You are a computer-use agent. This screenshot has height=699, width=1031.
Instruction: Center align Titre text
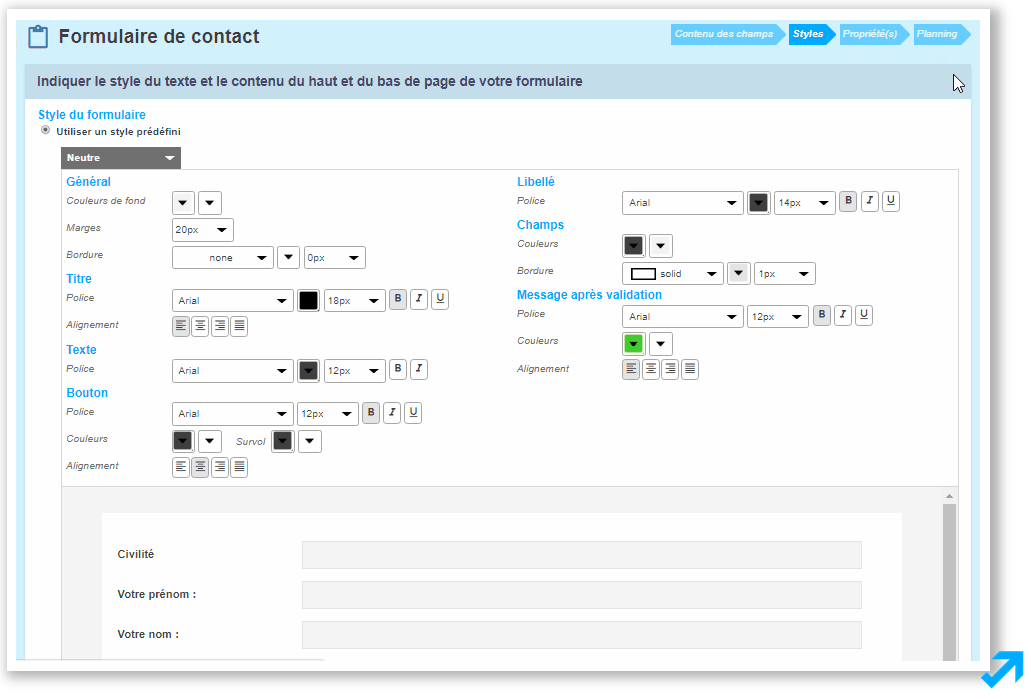pos(201,326)
